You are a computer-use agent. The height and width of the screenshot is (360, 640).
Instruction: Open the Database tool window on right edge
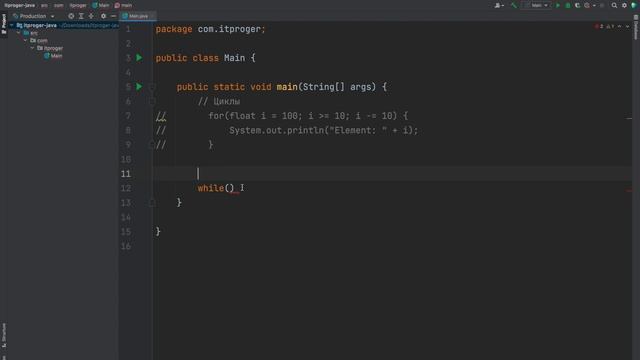[636, 28]
